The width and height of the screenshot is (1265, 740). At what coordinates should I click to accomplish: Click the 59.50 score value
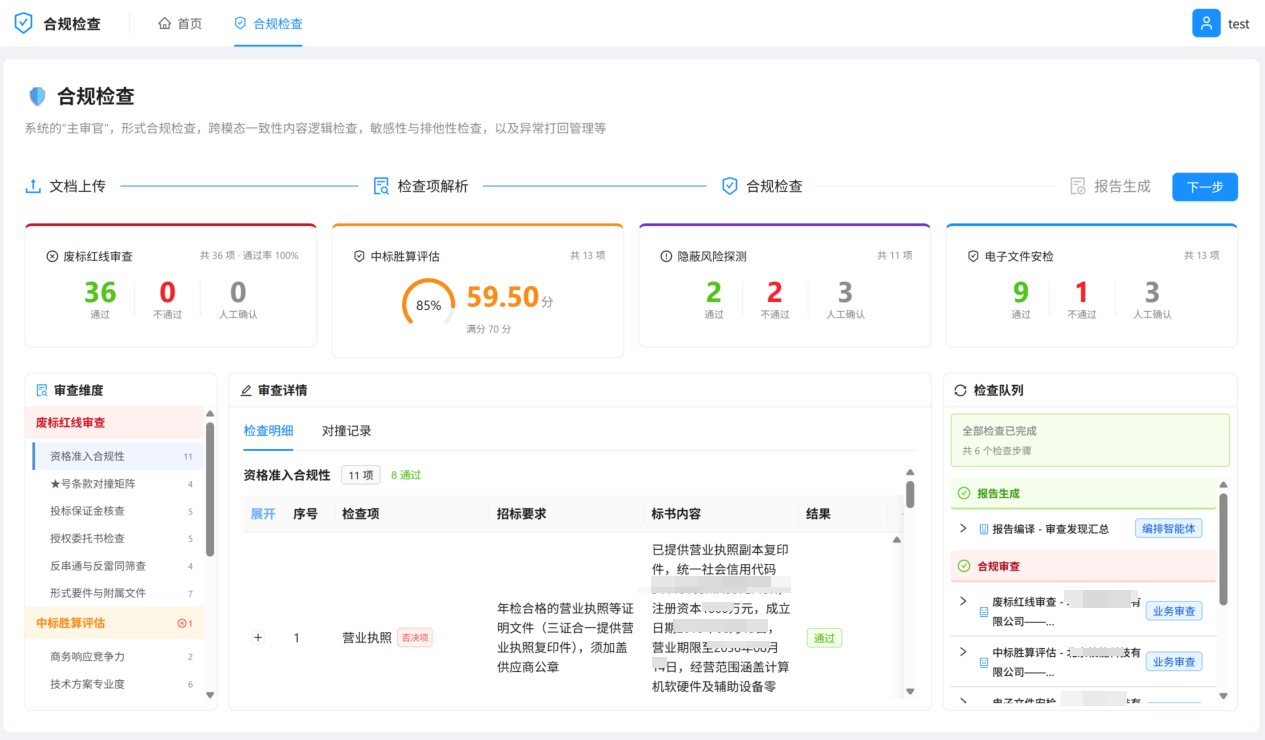click(x=503, y=296)
